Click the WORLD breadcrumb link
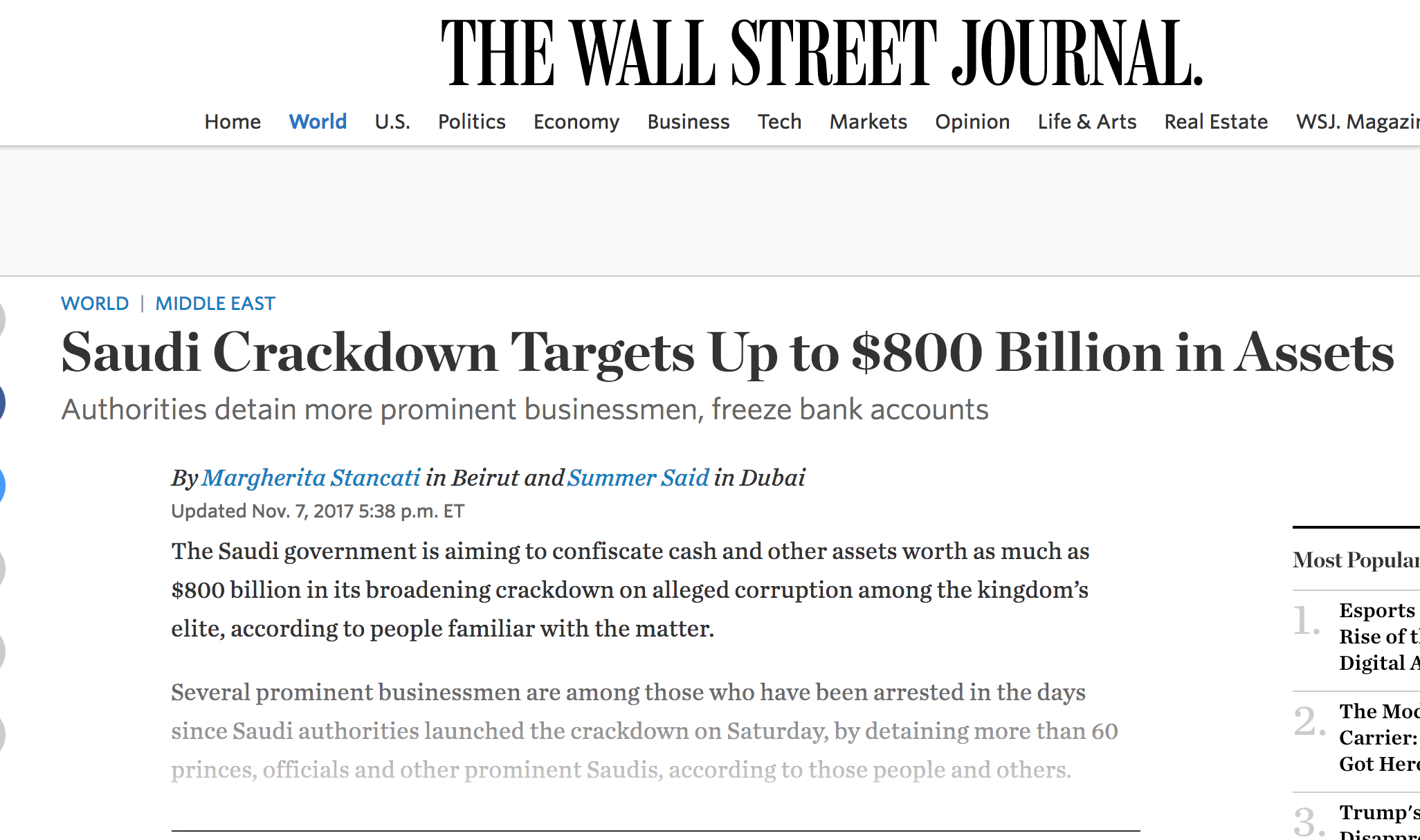 pyautogui.click(x=95, y=303)
